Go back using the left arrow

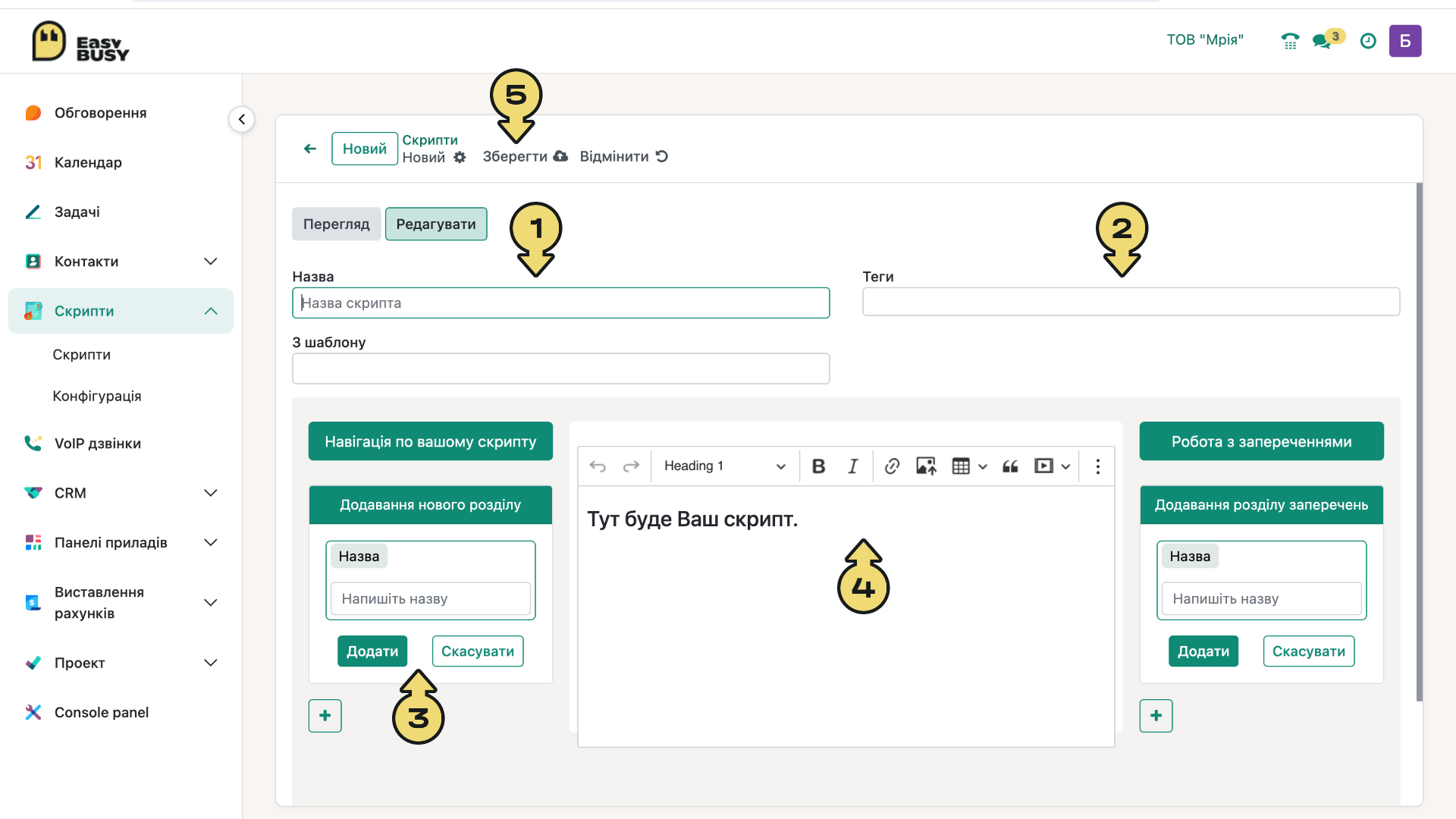[x=310, y=149]
